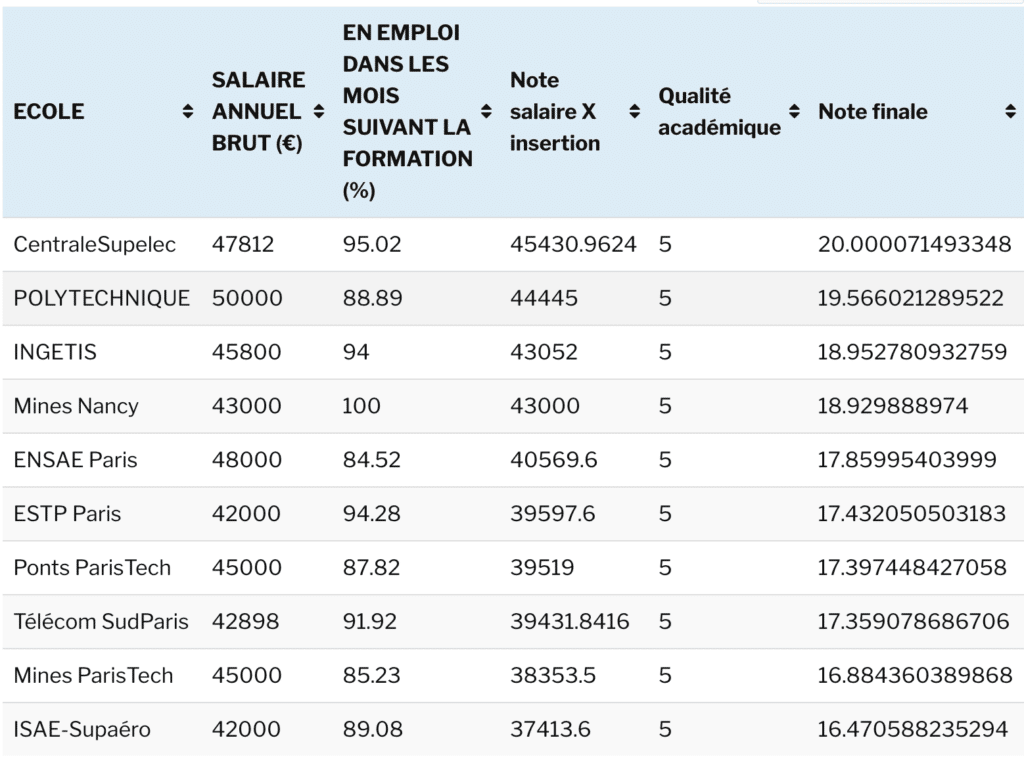
Task: Click the Mines Nancy row name
Action: [x=76, y=407]
